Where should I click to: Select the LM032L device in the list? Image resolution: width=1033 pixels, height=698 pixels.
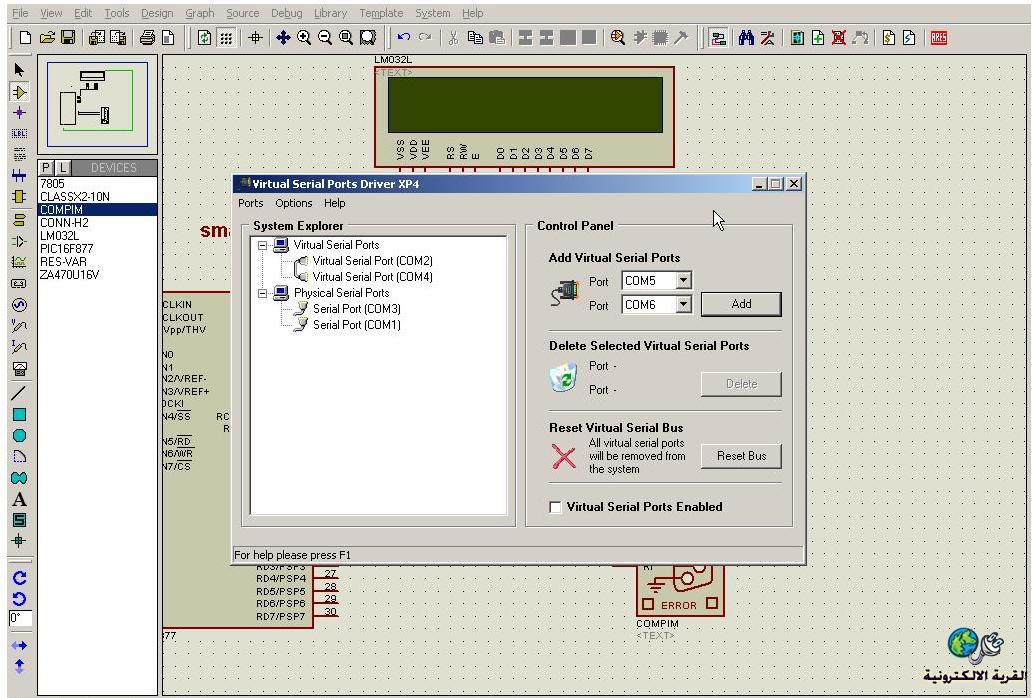(98, 236)
